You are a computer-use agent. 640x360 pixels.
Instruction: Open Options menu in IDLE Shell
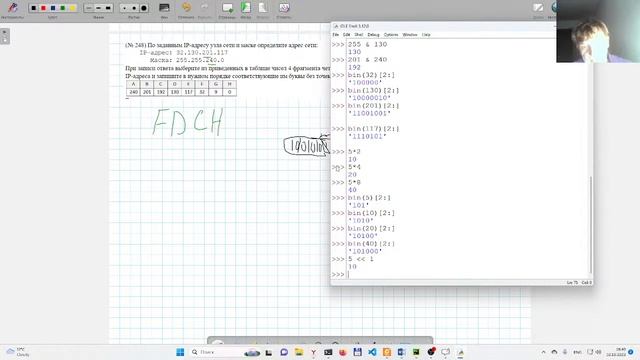point(391,35)
